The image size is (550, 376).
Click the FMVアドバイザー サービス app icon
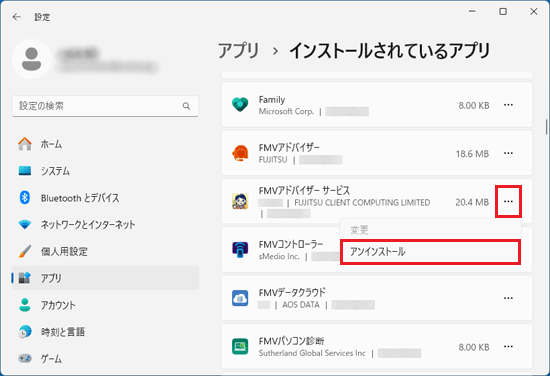240,201
